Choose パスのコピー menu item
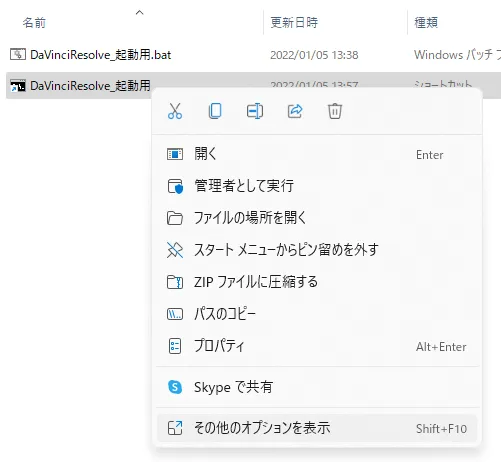Screen dimensions: 501x462 (x=317, y=314)
